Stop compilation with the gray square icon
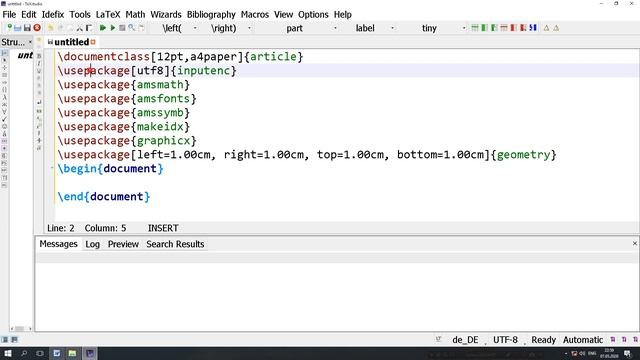Screen dimensions: 640x360 [x=122, y=28]
